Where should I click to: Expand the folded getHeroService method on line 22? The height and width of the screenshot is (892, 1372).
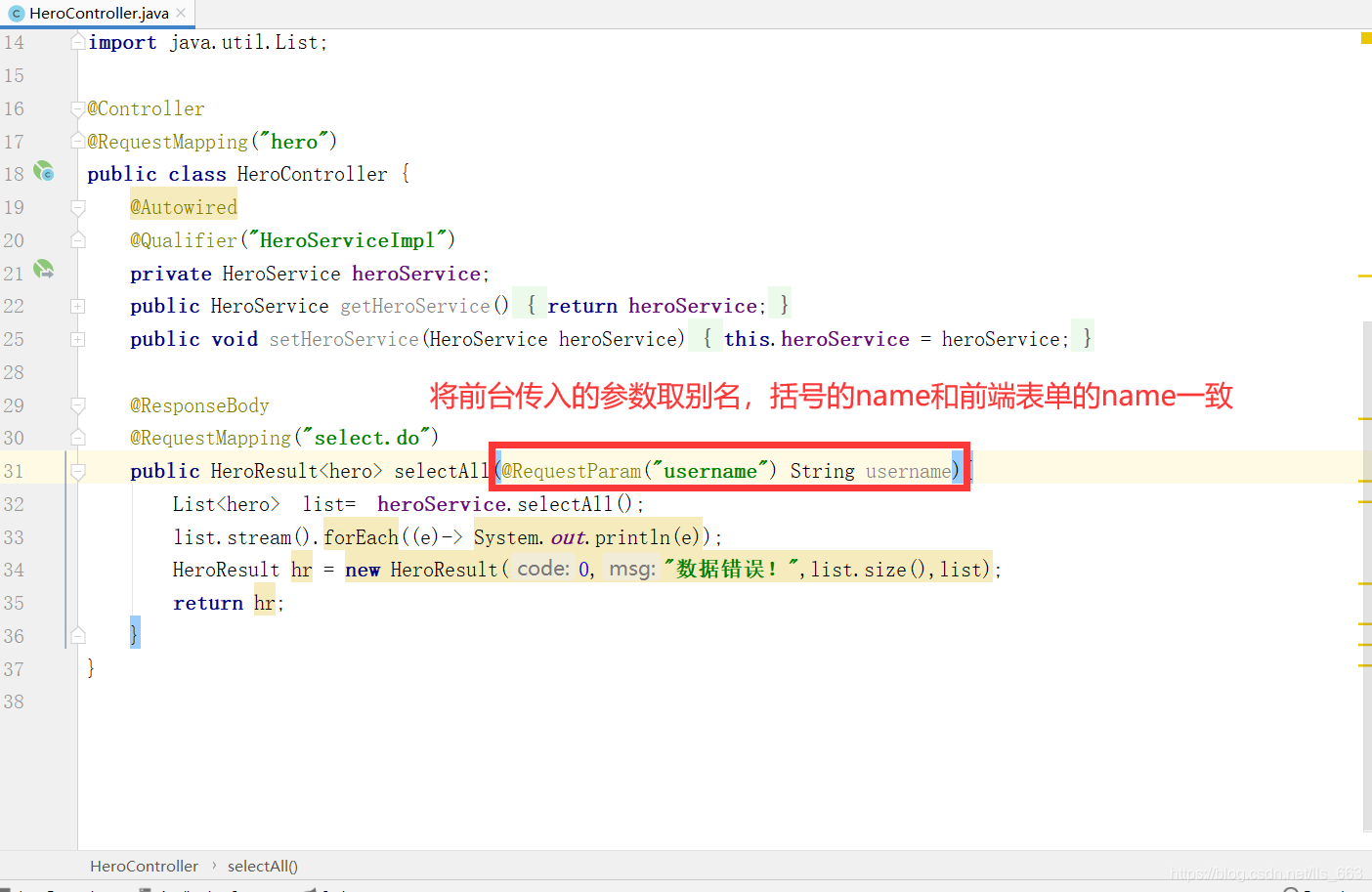77,307
